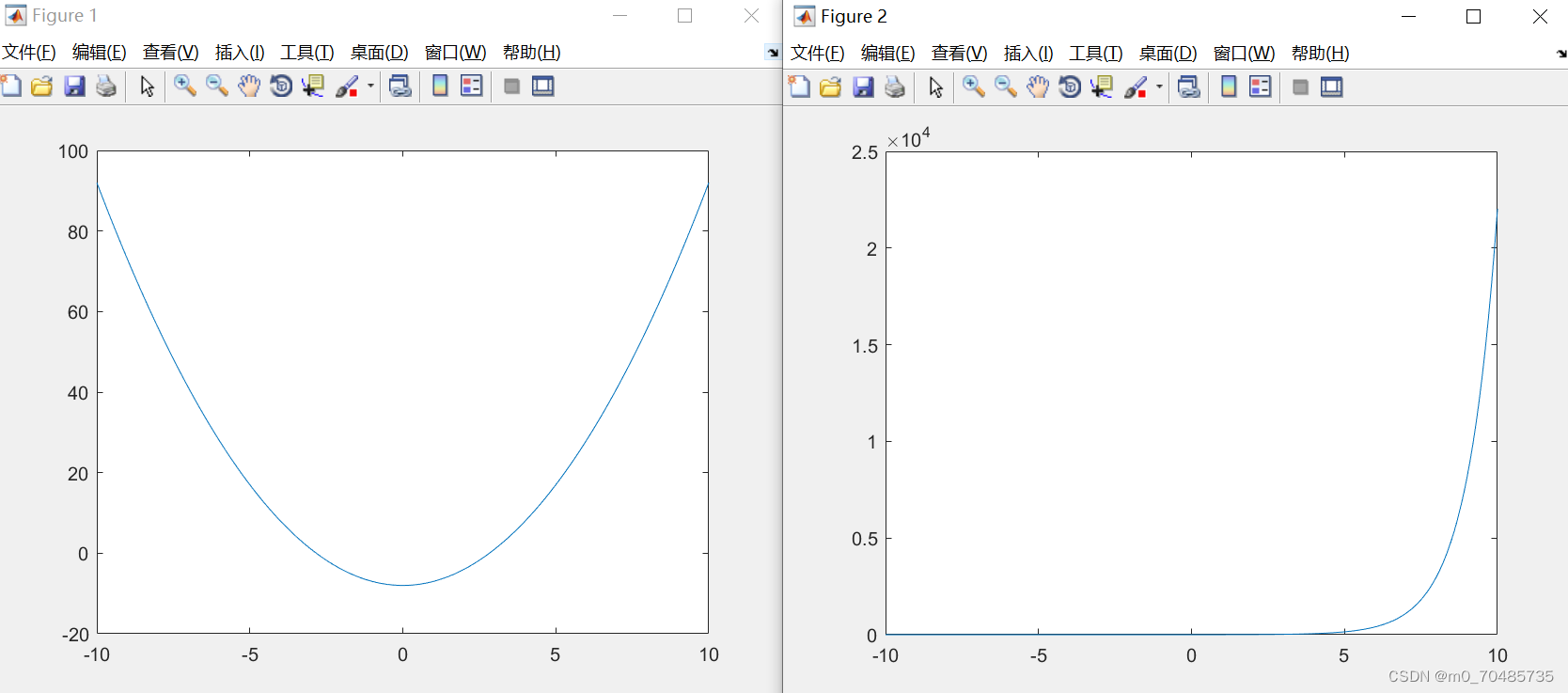Open 工具(T) menu in Figure 2
The width and height of the screenshot is (1568, 693).
tap(1096, 54)
